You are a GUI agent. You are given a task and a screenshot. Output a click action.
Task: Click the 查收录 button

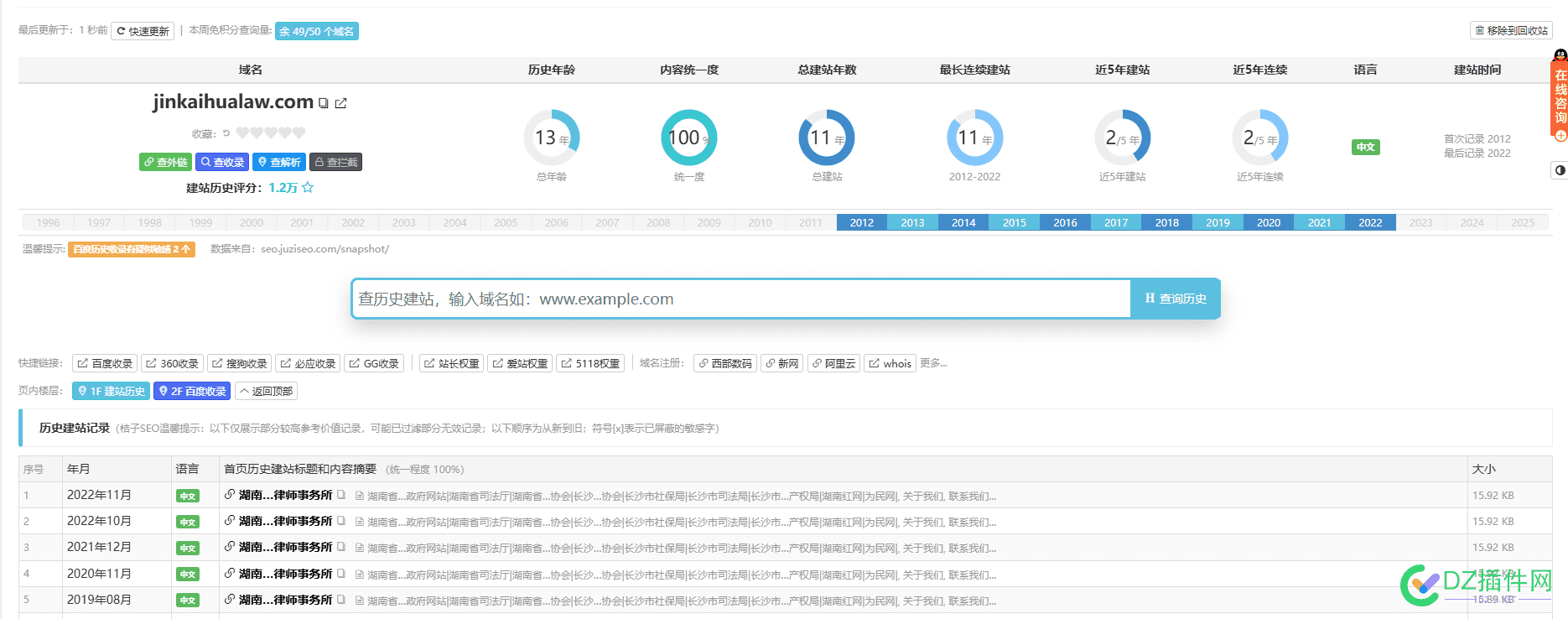click(222, 162)
